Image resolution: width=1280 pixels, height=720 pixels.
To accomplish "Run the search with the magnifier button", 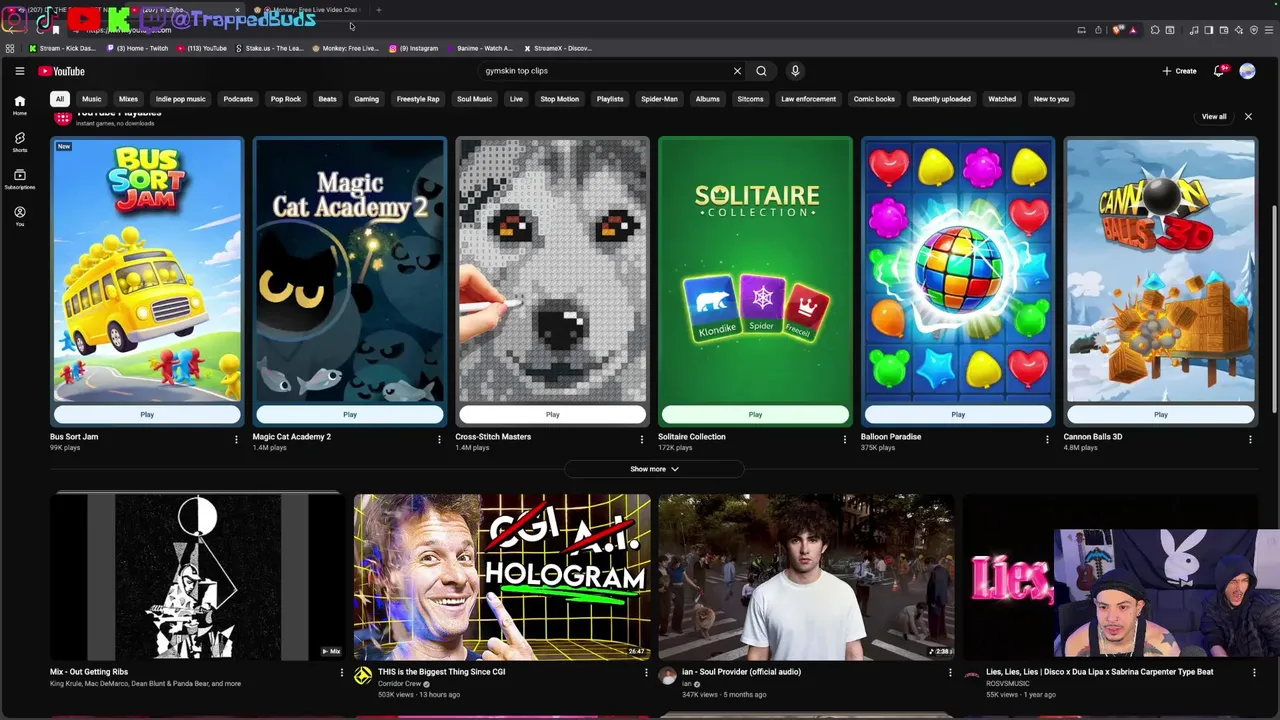I will point(761,71).
